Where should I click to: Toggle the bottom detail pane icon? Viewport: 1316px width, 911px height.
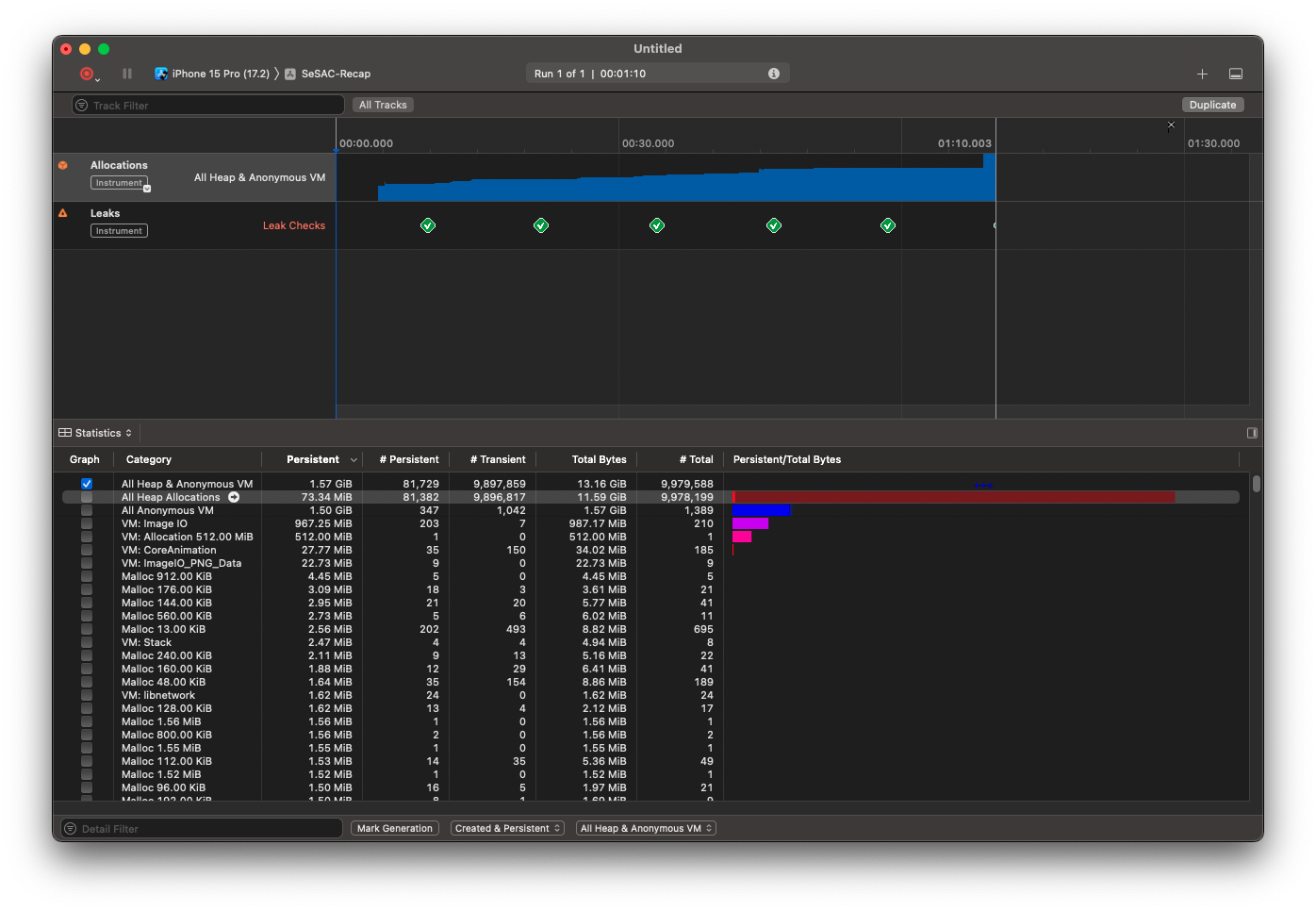[x=1236, y=74]
